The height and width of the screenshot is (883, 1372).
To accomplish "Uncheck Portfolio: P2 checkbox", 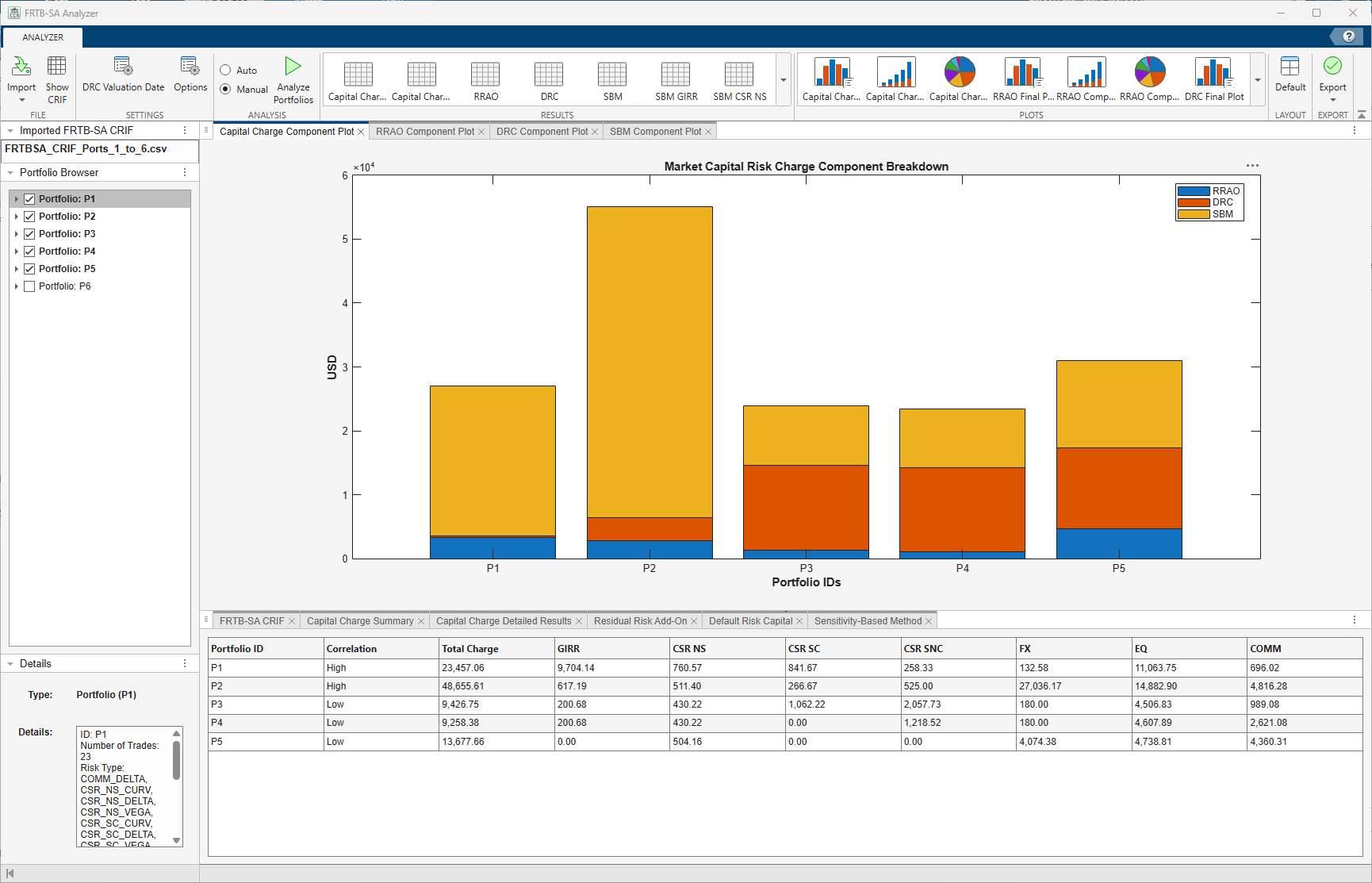I will pyautogui.click(x=29, y=217).
